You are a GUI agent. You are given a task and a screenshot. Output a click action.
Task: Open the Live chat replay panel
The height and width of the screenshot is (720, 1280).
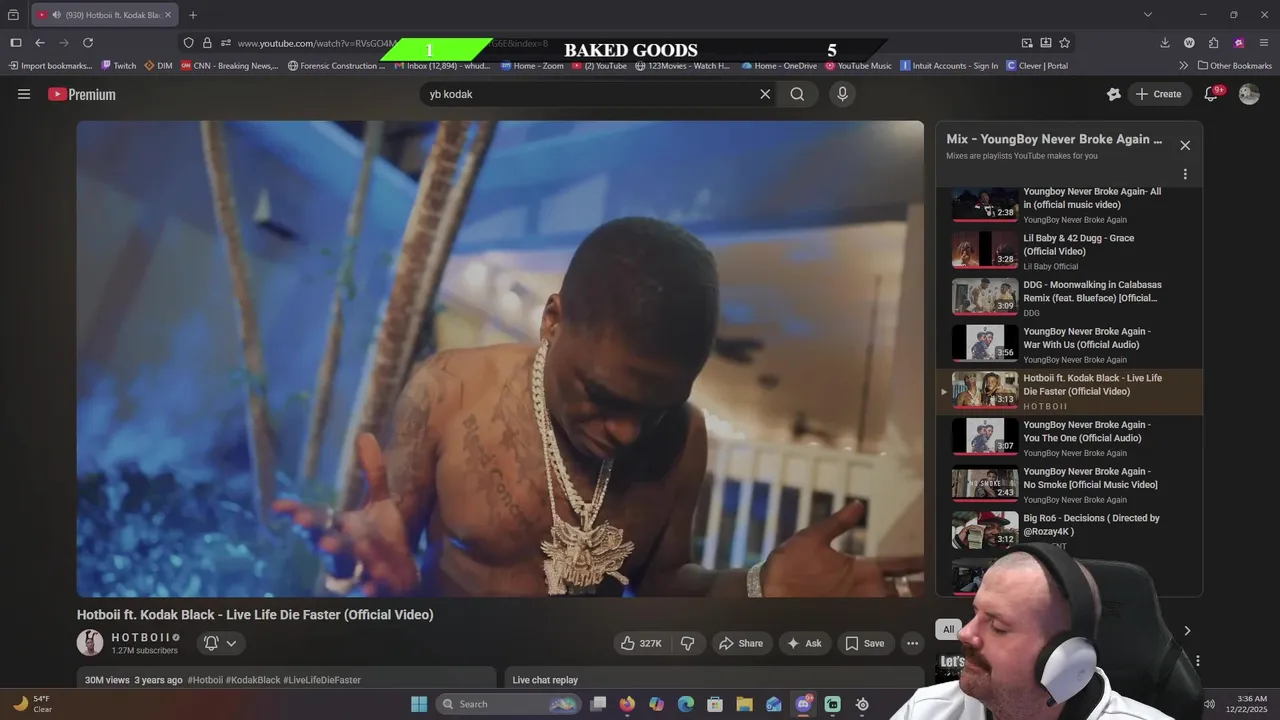[x=714, y=679]
